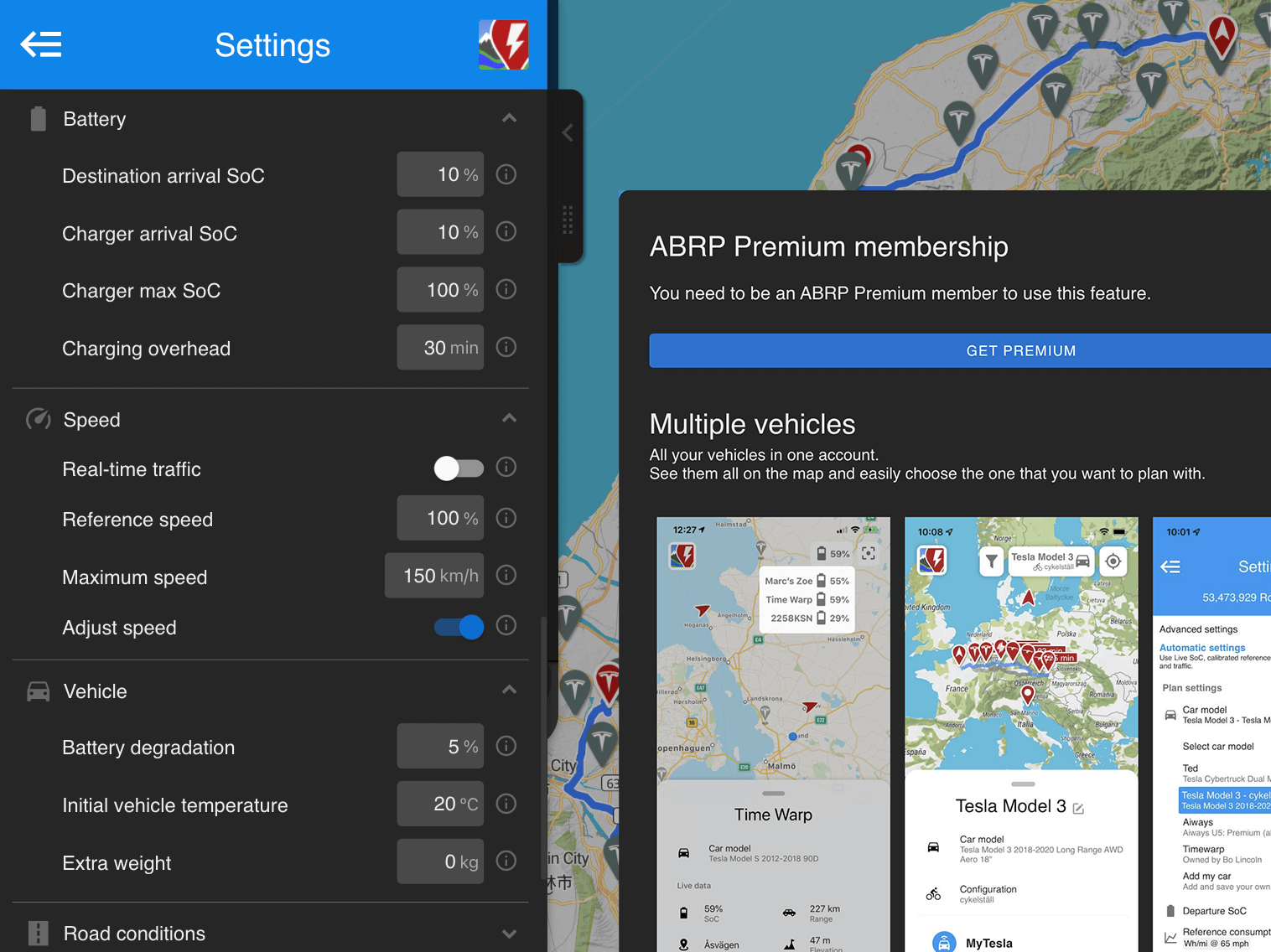Open info for Charger max SoC
This screenshot has width=1271, height=952.
(506, 289)
